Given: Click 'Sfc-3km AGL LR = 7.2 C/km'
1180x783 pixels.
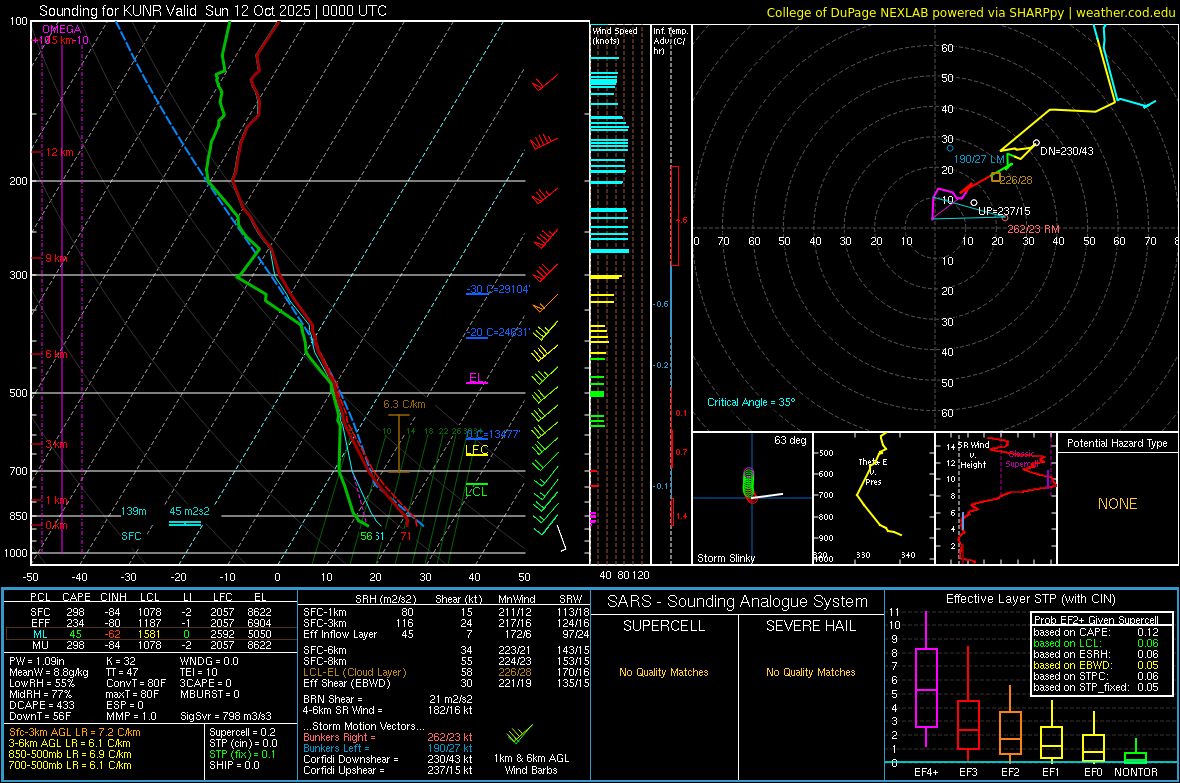Looking at the screenshot, I should tap(75, 732).
